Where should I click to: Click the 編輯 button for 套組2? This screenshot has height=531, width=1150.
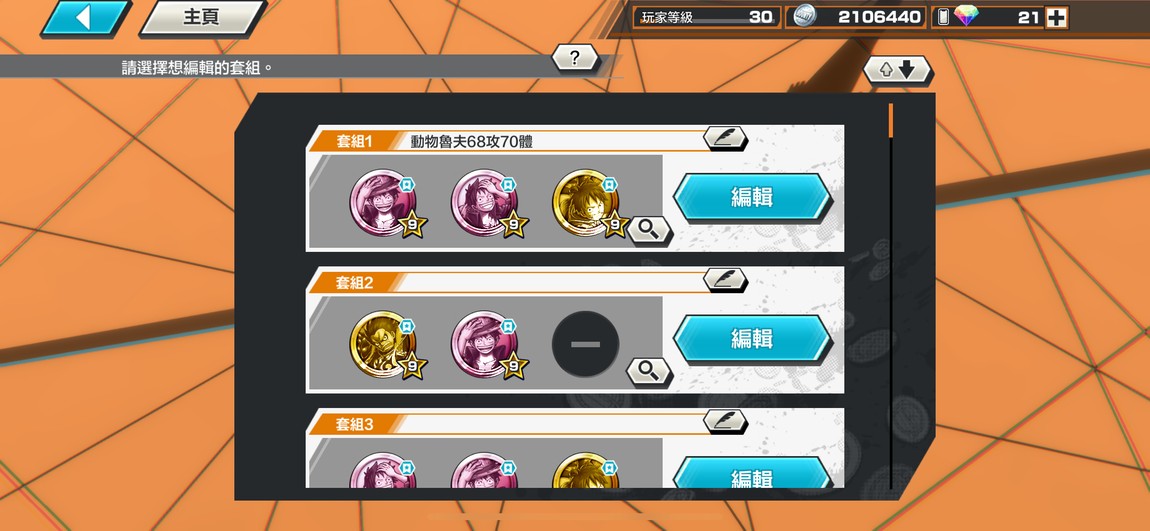pyautogui.click(x=752, y=338)
